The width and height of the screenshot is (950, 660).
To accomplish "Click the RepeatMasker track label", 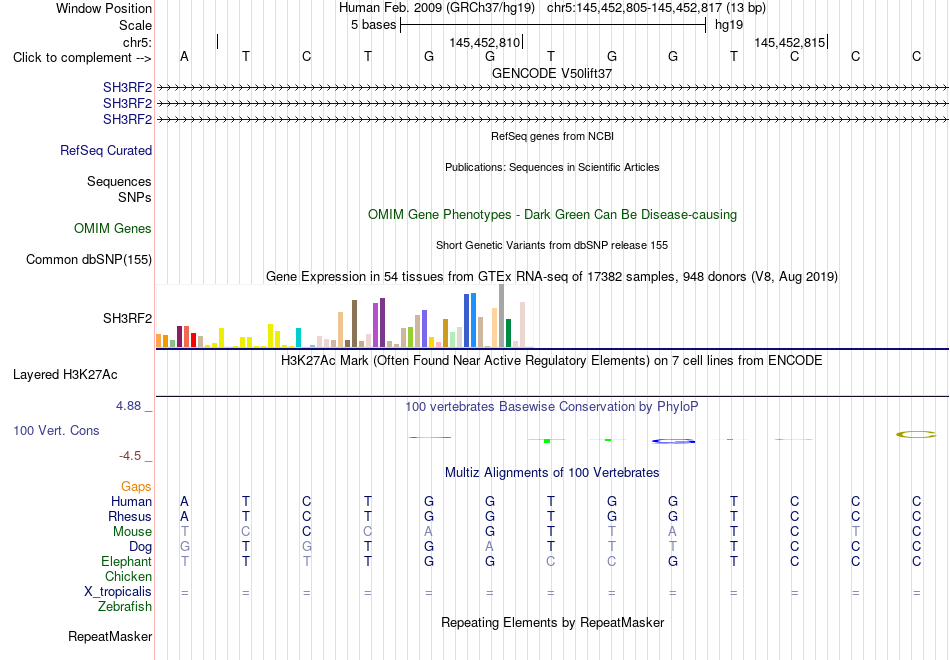I will coord(110,636).
